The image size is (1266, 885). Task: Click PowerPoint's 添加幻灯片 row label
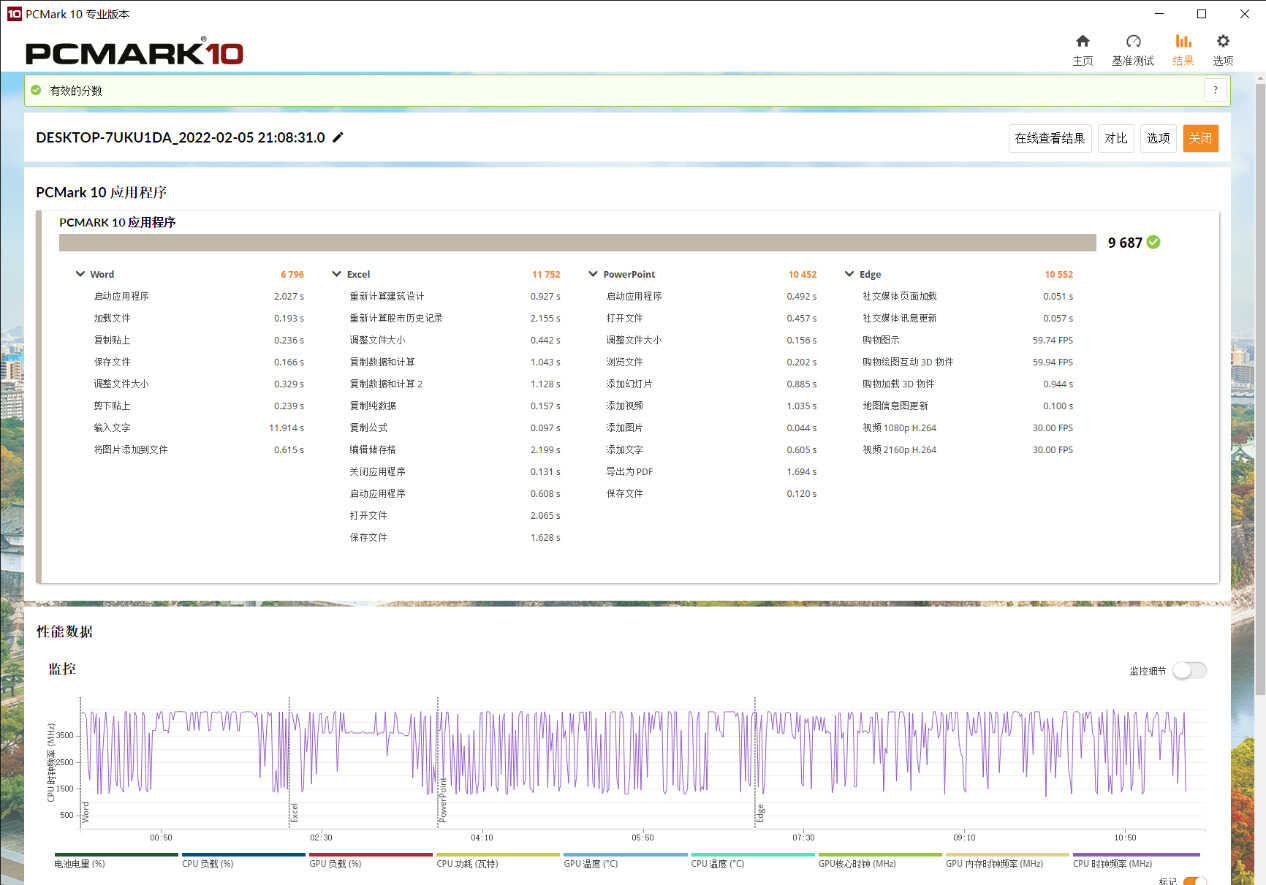630,384
